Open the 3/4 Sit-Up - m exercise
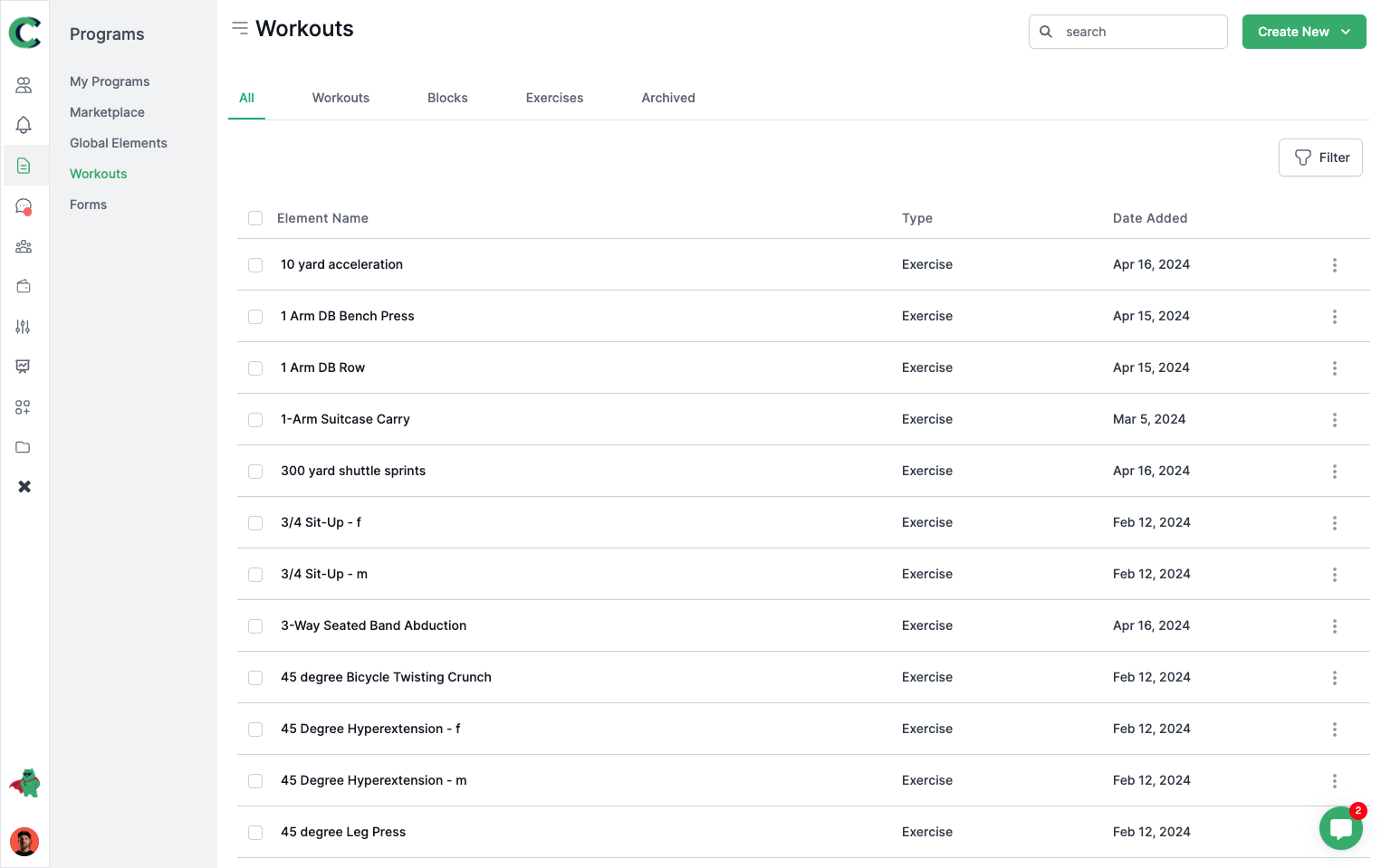The width and height of the screenshot is (1381, 868). [x=324, y=574]
